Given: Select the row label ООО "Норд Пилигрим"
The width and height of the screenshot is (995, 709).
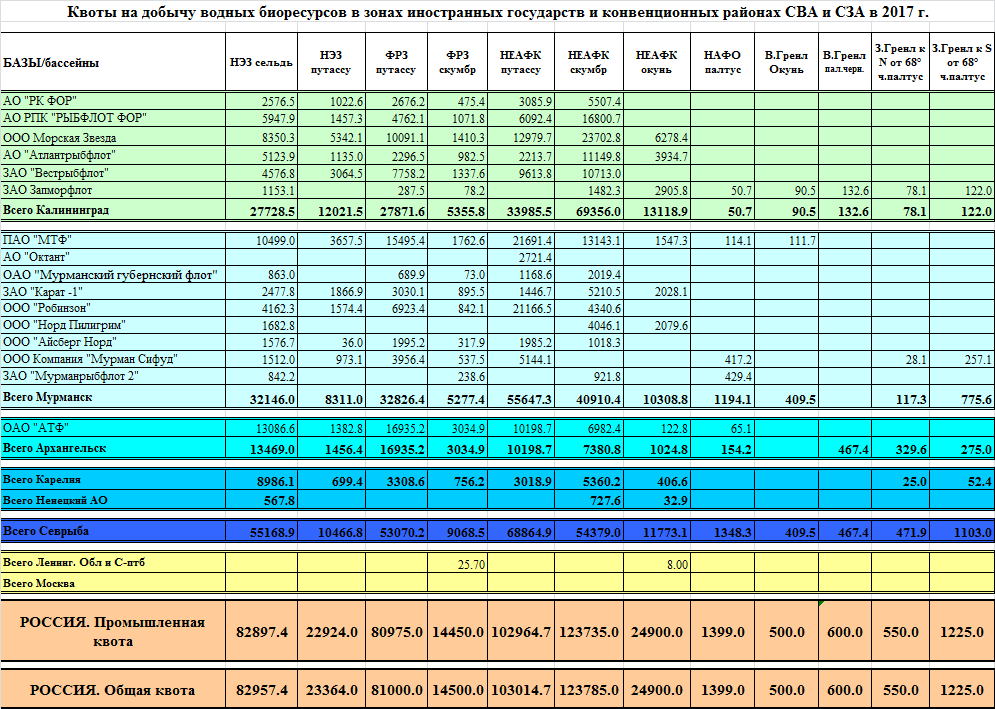Looking at the screenshot, I should pyautogui.click(x=113, y=325).
